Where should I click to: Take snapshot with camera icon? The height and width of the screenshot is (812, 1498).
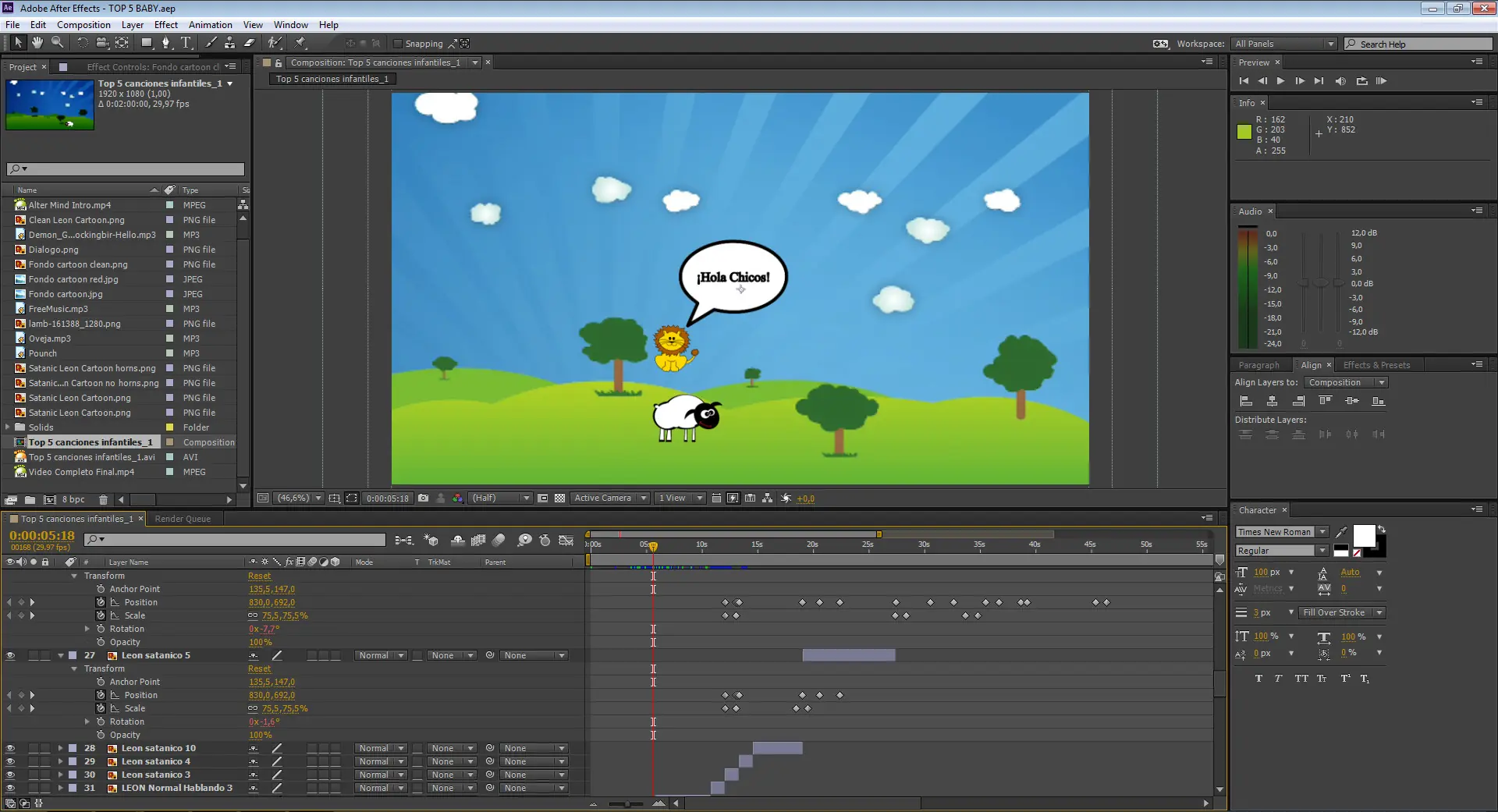(x=423, y=498)
